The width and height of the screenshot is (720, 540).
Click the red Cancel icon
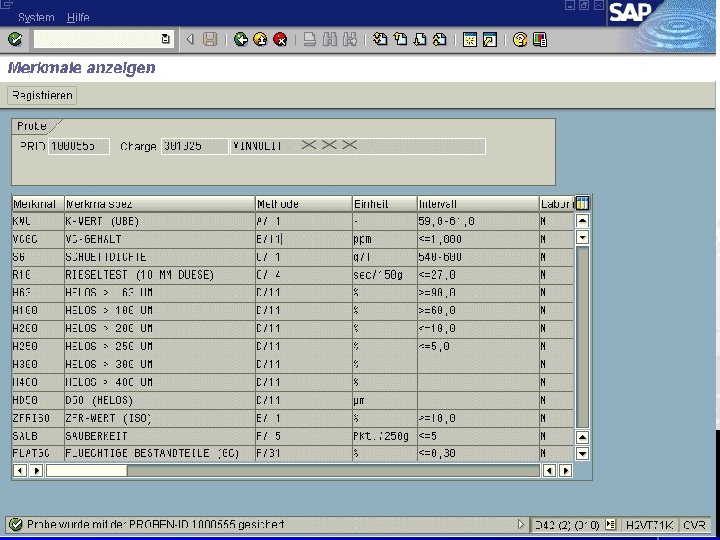click(x=280, y=39)
